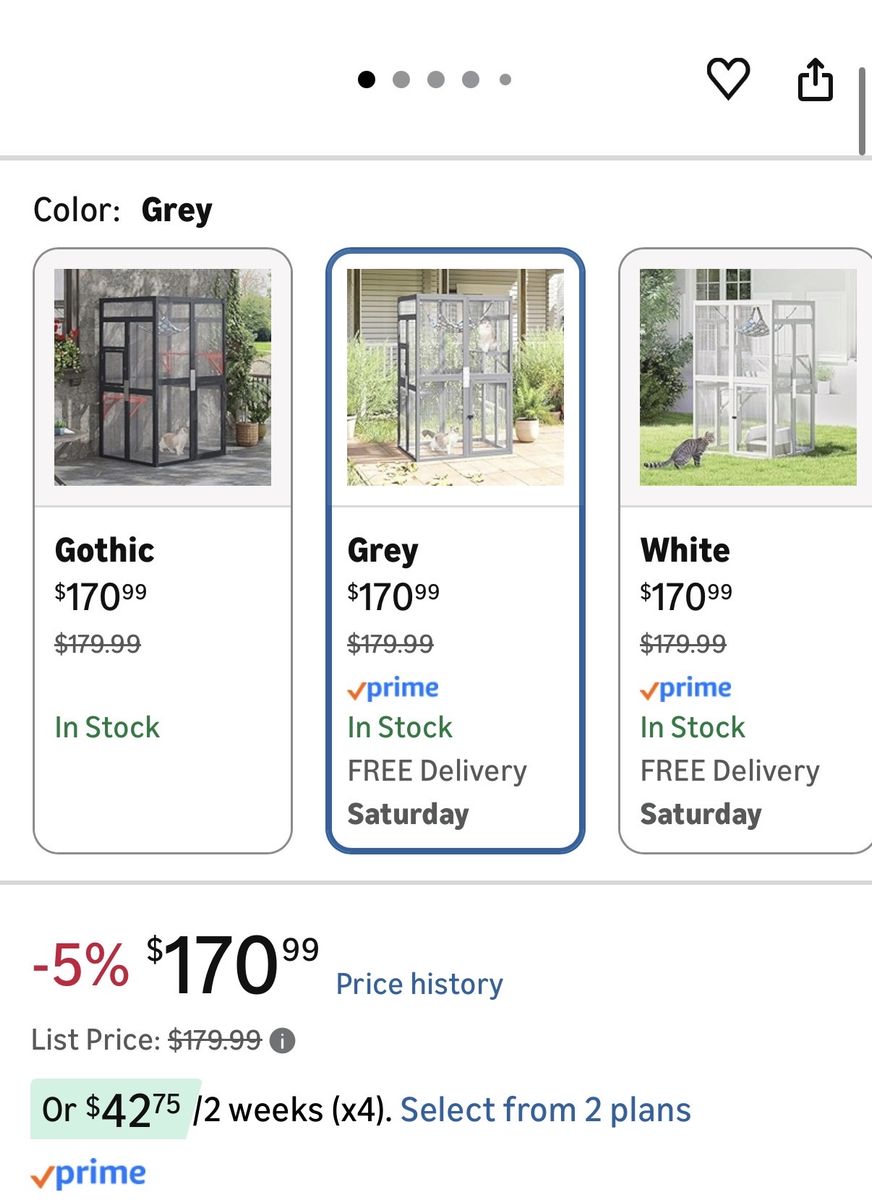Tap the White cat enclosure thumbnail
Screen dimensions: 872x1200
(x=748, y=377)
